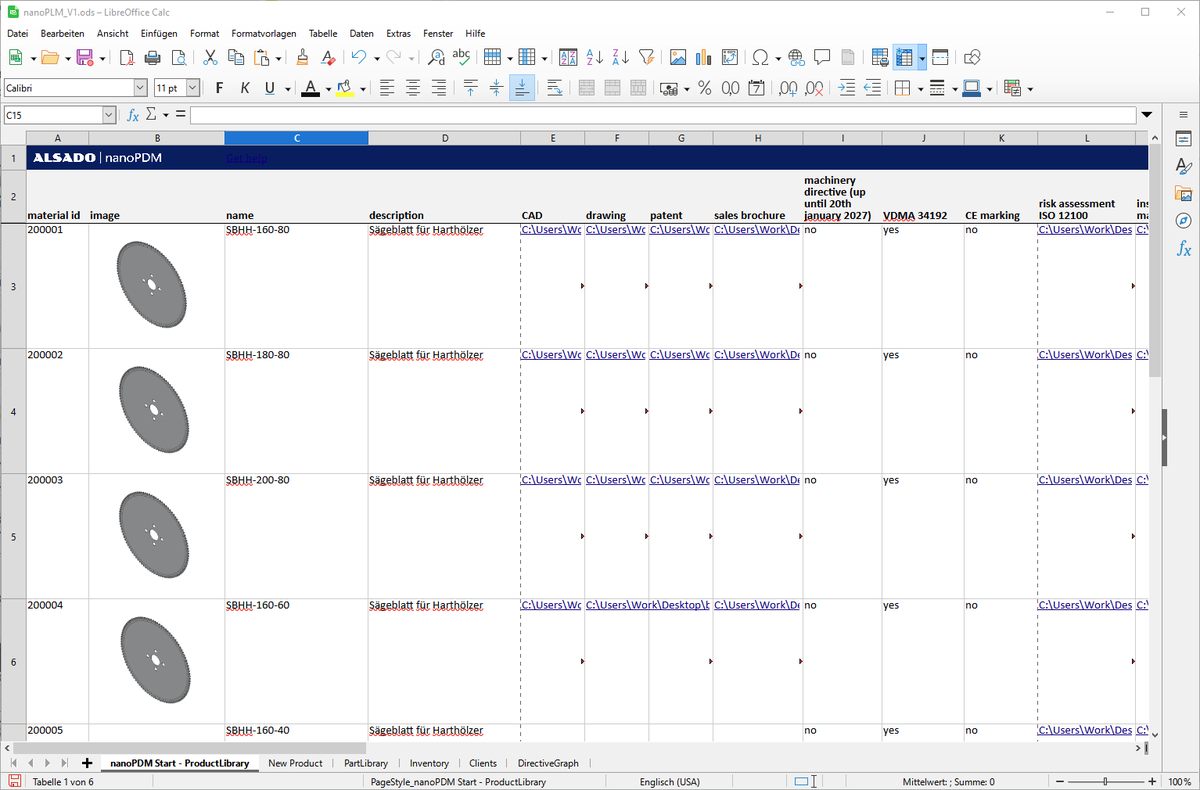Center cell text horizontally
The width and height of the screenshot is (1200, 790).
coord(413,88)
